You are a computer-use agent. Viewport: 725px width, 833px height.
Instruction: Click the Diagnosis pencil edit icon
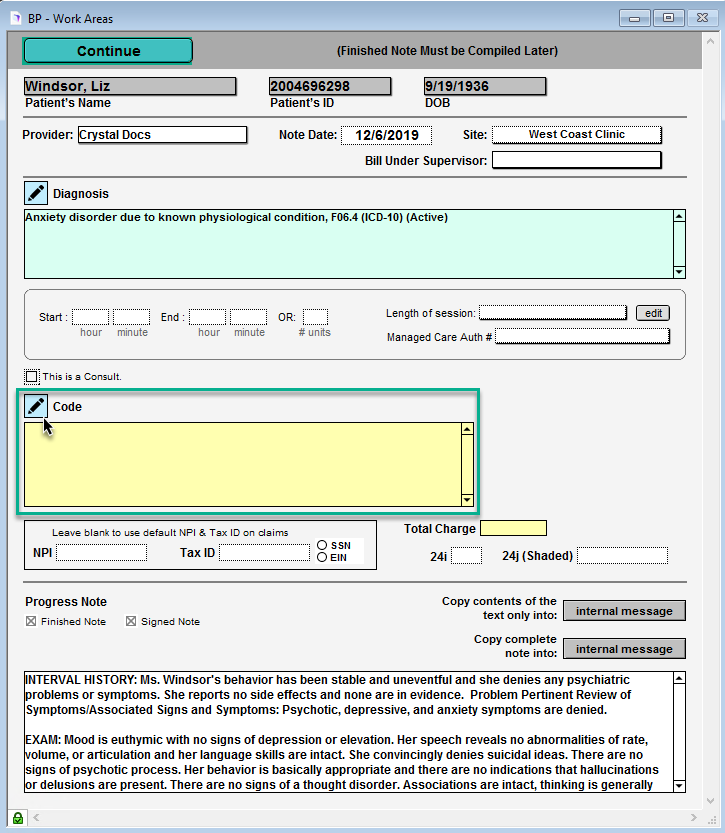(36, 193)
